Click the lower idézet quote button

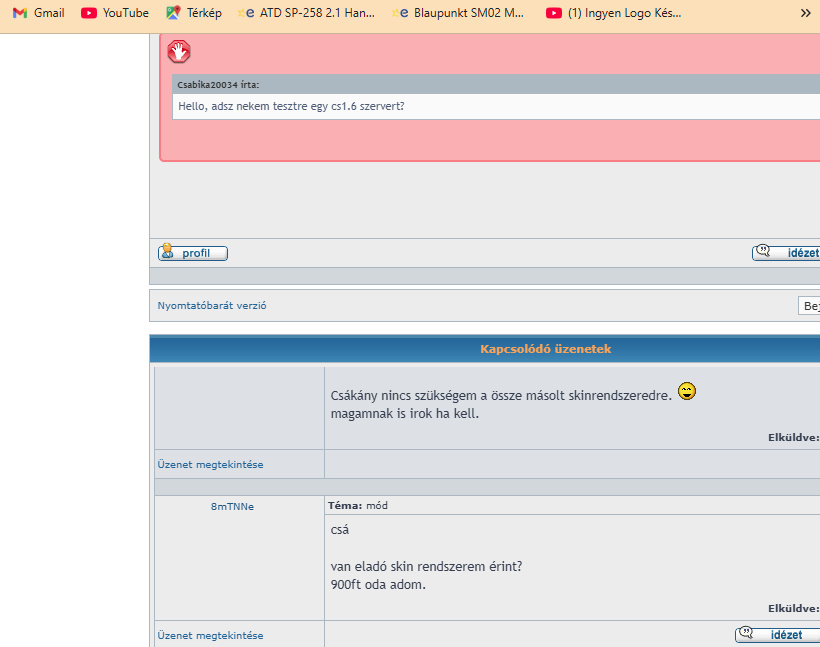[778, 634]
